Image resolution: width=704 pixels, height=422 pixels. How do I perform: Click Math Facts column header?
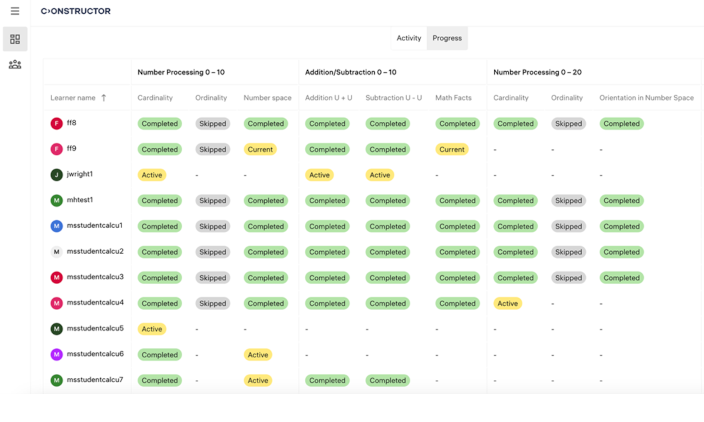pos(453,98)
